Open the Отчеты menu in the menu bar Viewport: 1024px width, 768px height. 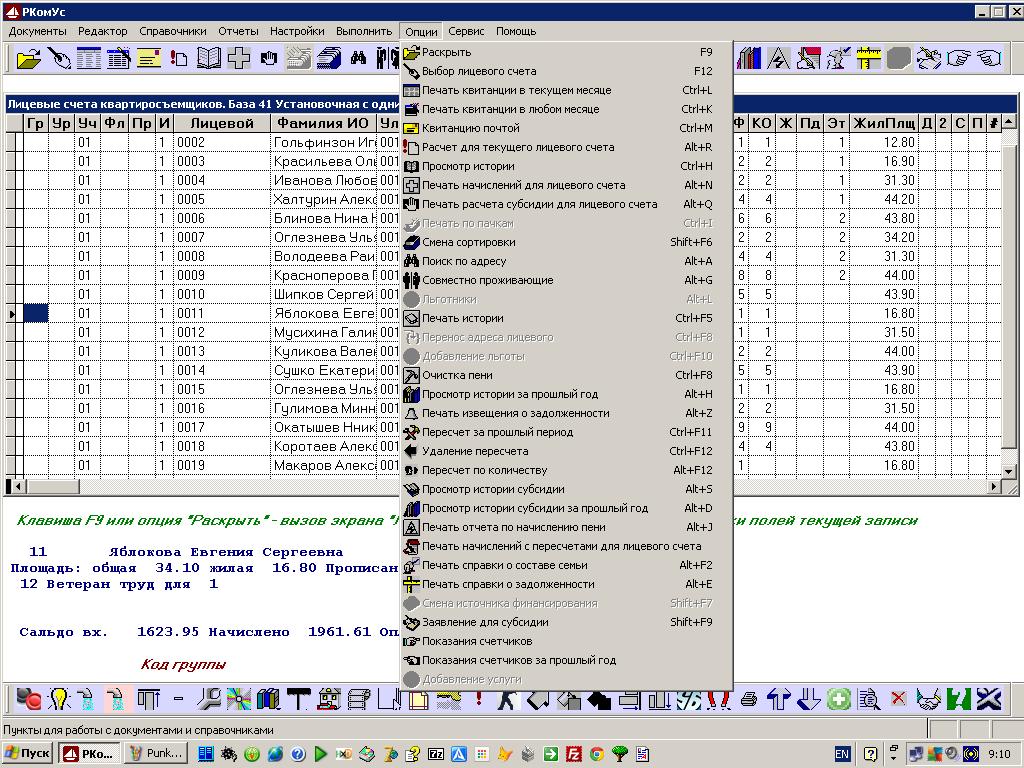coord(238,31)
